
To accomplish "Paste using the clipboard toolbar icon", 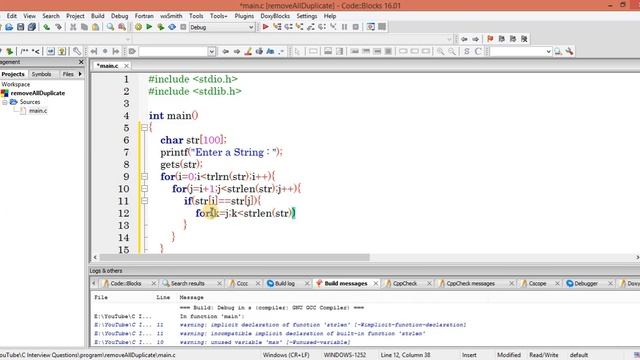I will tap(95, 27).
